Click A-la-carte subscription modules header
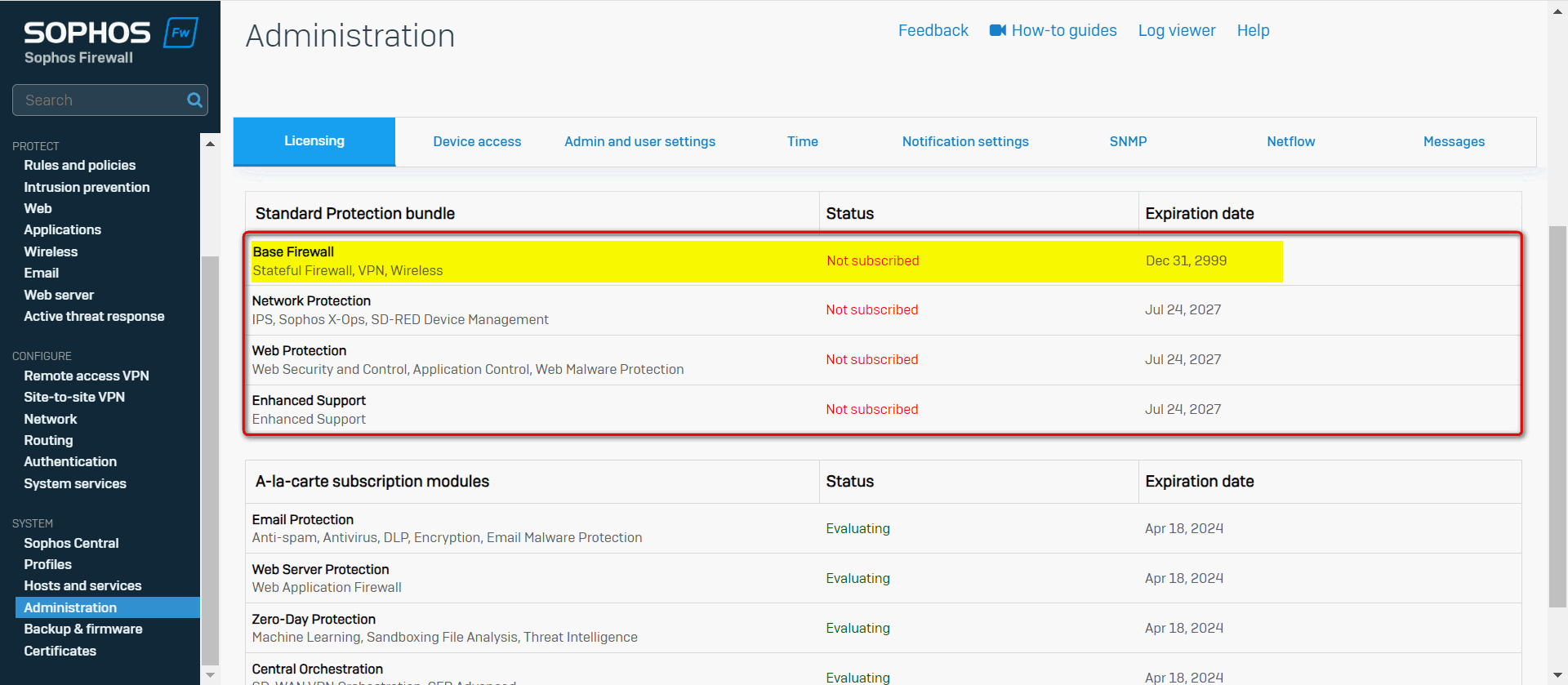Screen dimensions: 1568x685 click(372, 481)
